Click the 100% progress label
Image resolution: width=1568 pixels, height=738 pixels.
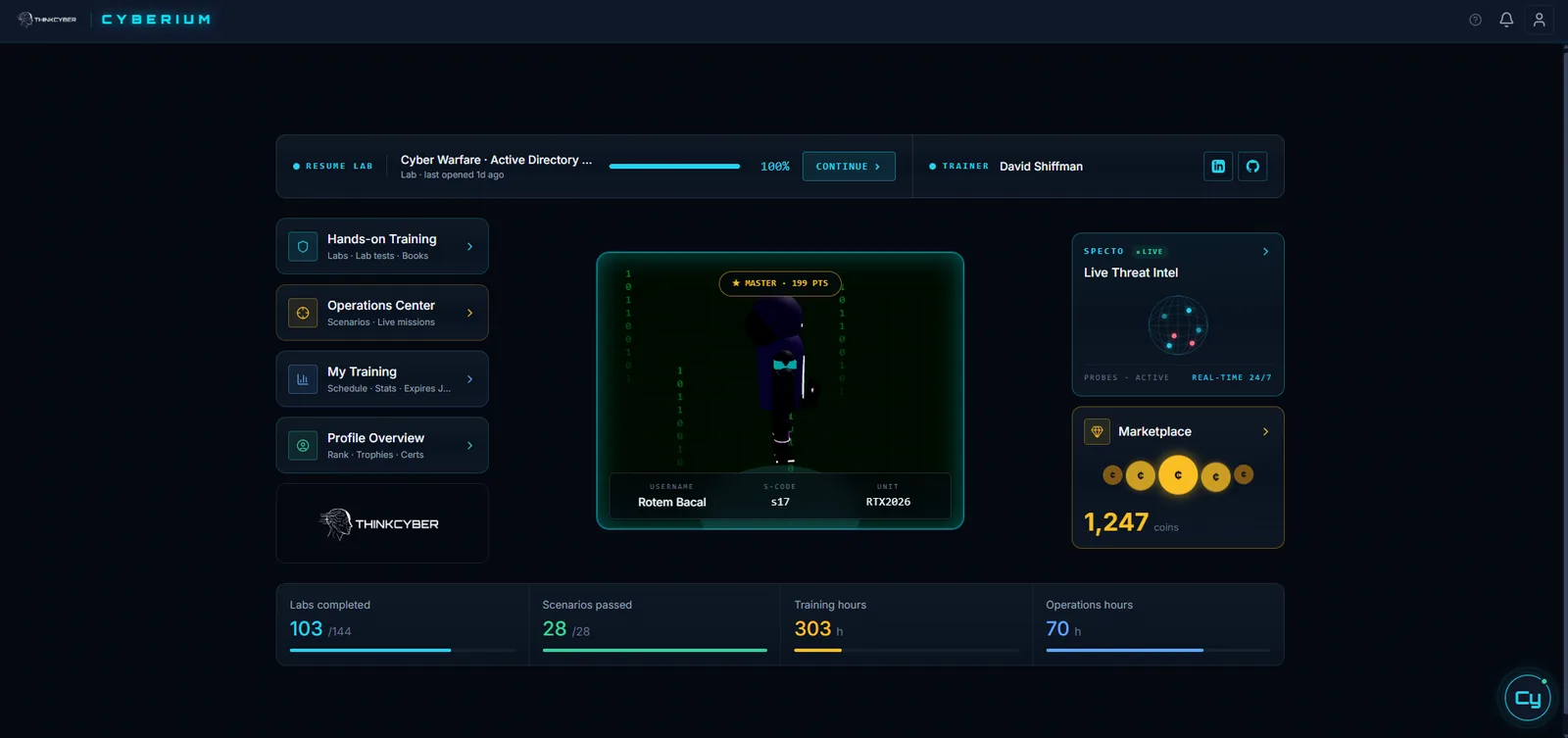(x=775, y=167)
